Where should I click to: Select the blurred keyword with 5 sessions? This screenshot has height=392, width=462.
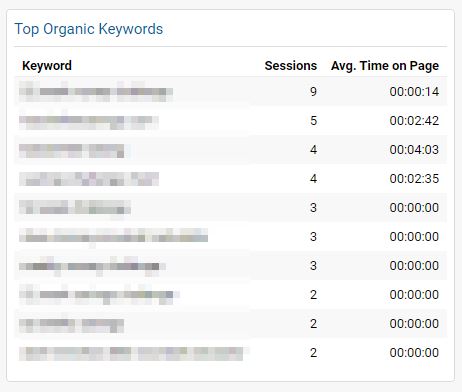[x=89, y=121]
